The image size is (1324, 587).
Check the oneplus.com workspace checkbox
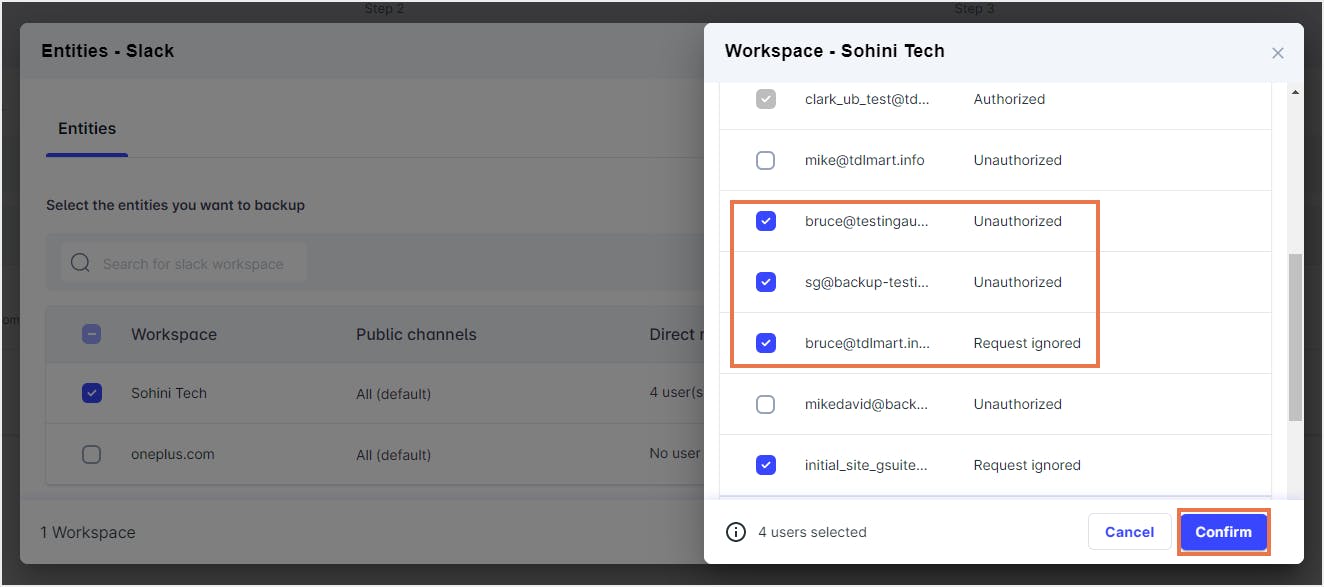(92, 454)
